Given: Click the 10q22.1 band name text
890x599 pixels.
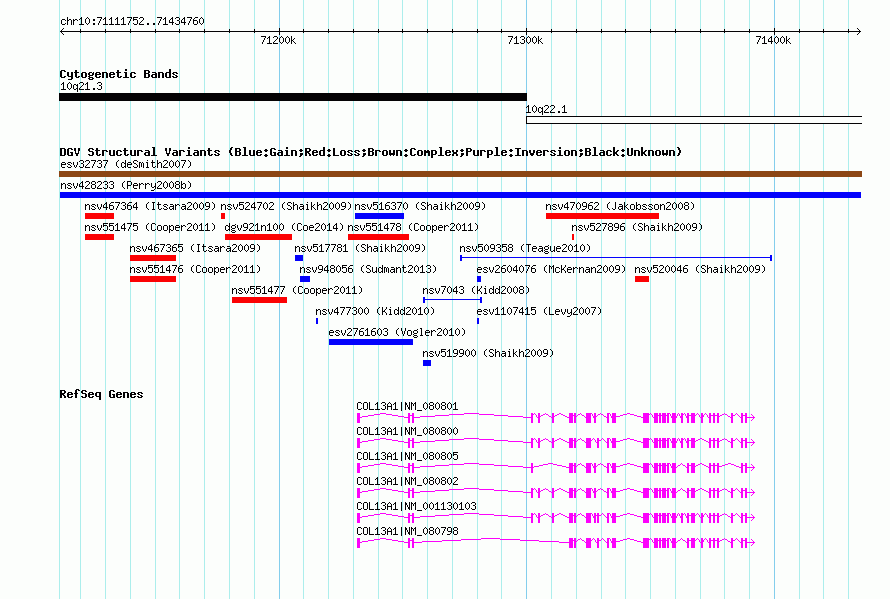Looking at the screenshot, I should point(546,110).
